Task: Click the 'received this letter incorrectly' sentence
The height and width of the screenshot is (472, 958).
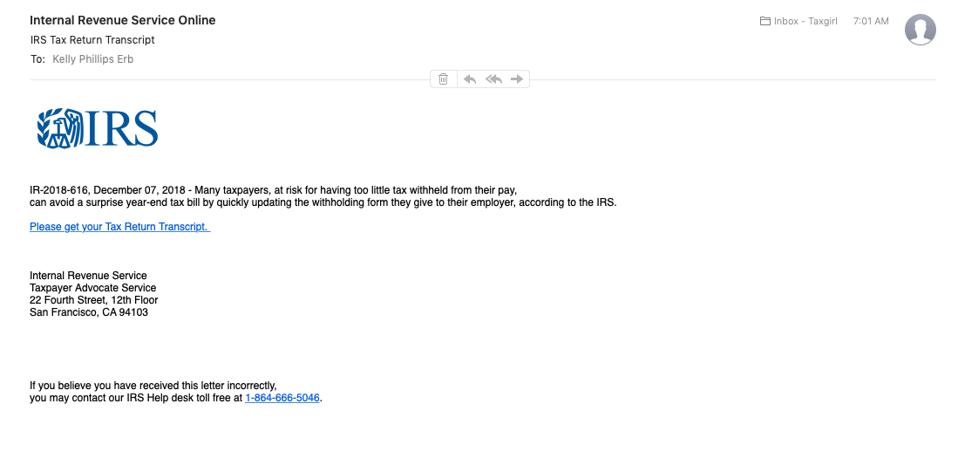Action: 153,385
